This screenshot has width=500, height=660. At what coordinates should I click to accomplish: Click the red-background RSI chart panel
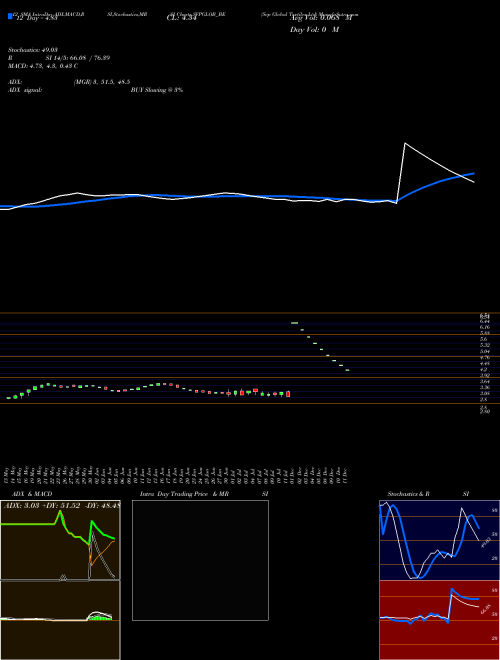tap(439, 620)
